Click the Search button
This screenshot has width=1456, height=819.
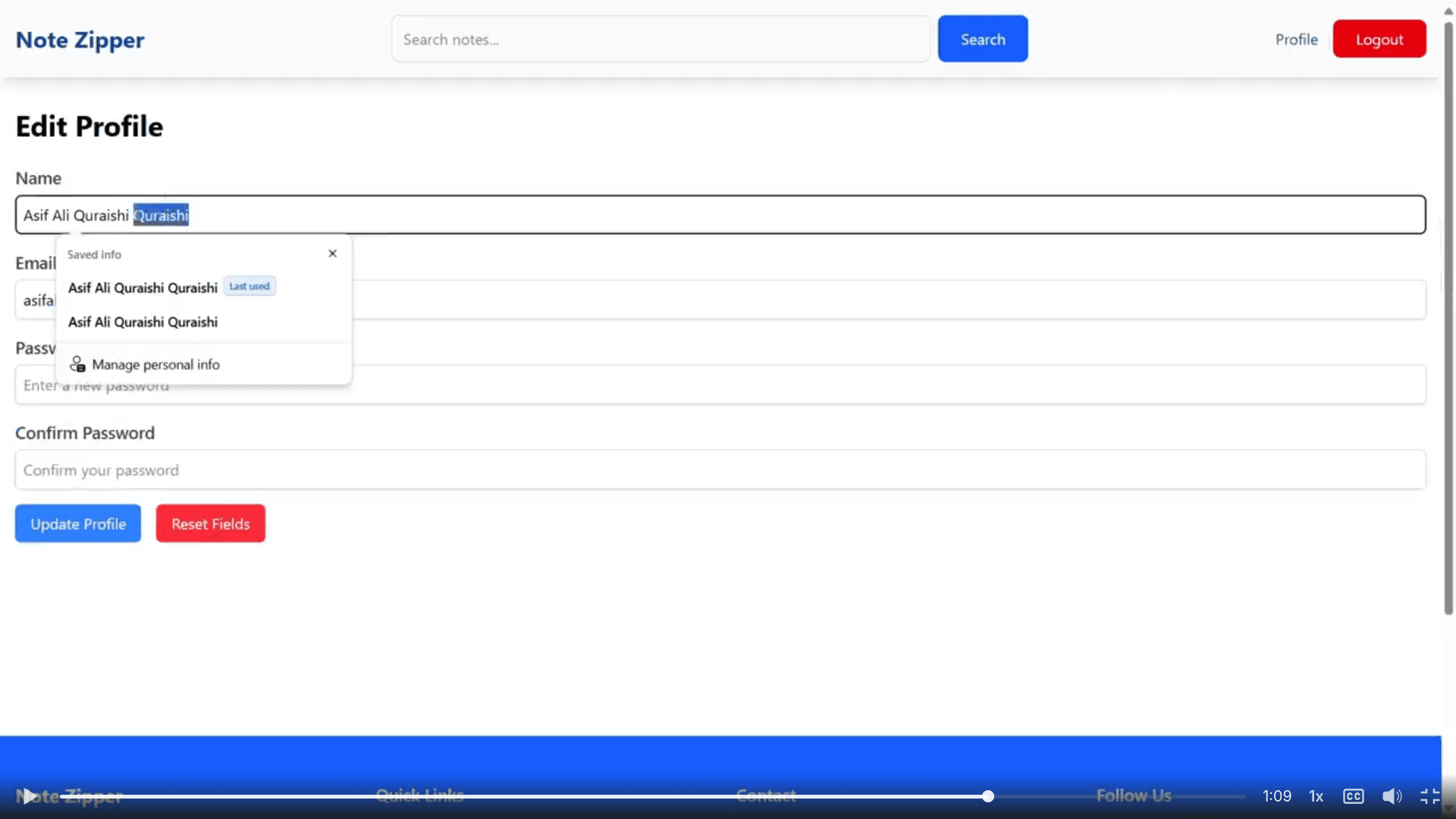983,39
